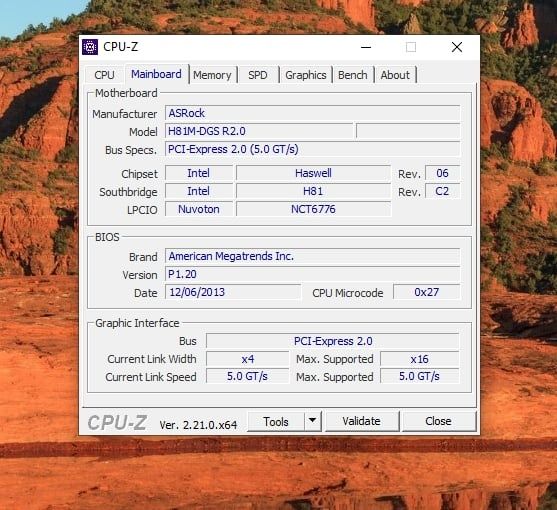Click the Validate button
The width and height of the screenshot is (557, 510).
pyautogui.click(x=362, y=421)
